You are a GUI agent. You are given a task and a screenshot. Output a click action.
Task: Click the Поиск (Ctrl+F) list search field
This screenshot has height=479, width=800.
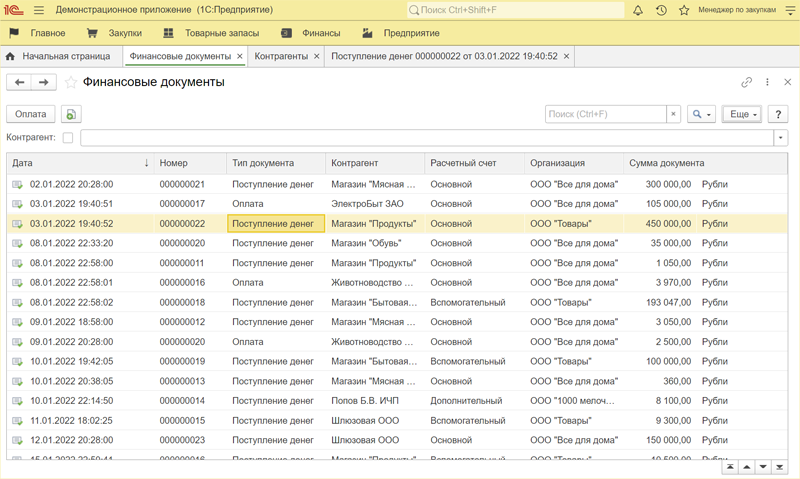point(605,115)
